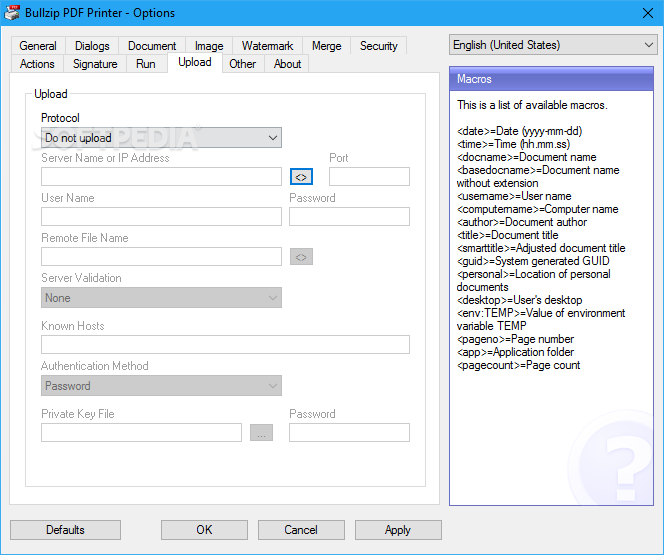
Task: Switch to the Run tab
Action: (146, 64)
